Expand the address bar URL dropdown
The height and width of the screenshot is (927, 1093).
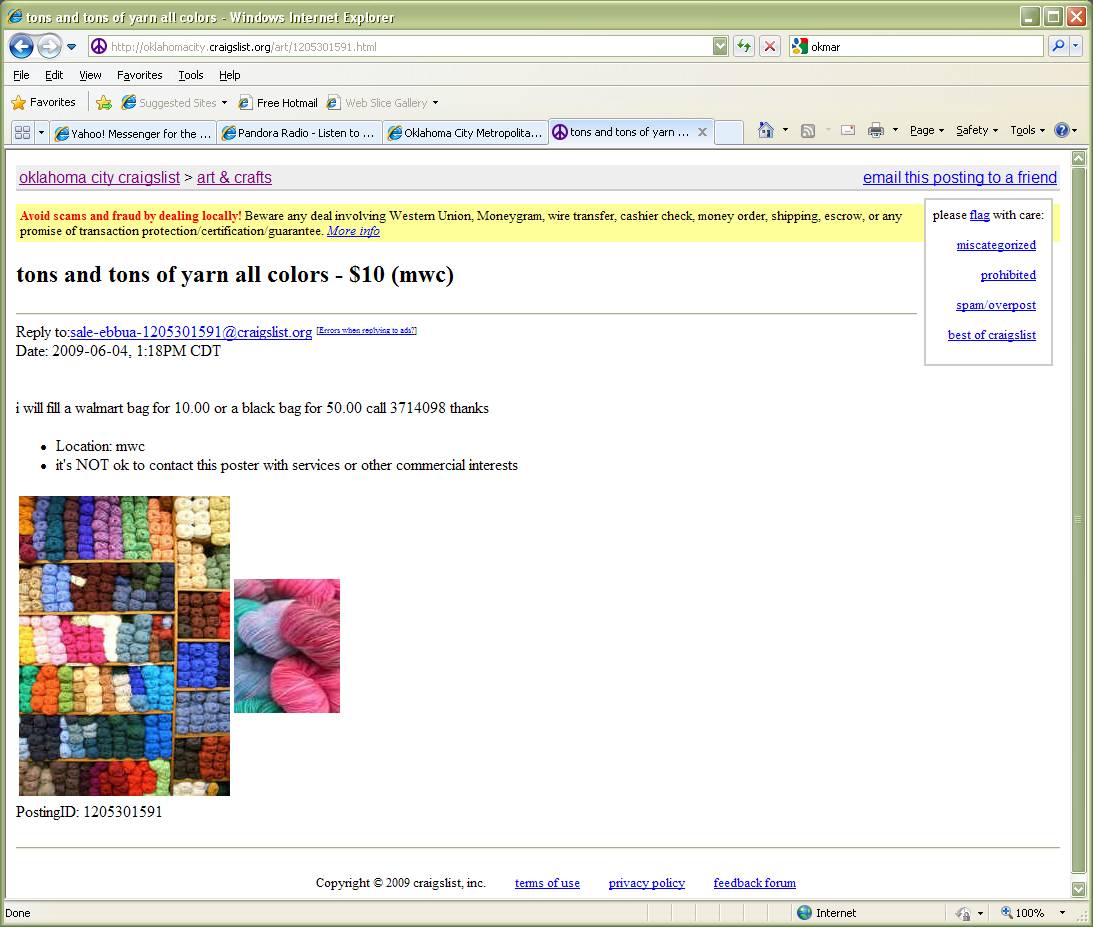[x=720, y=46]
